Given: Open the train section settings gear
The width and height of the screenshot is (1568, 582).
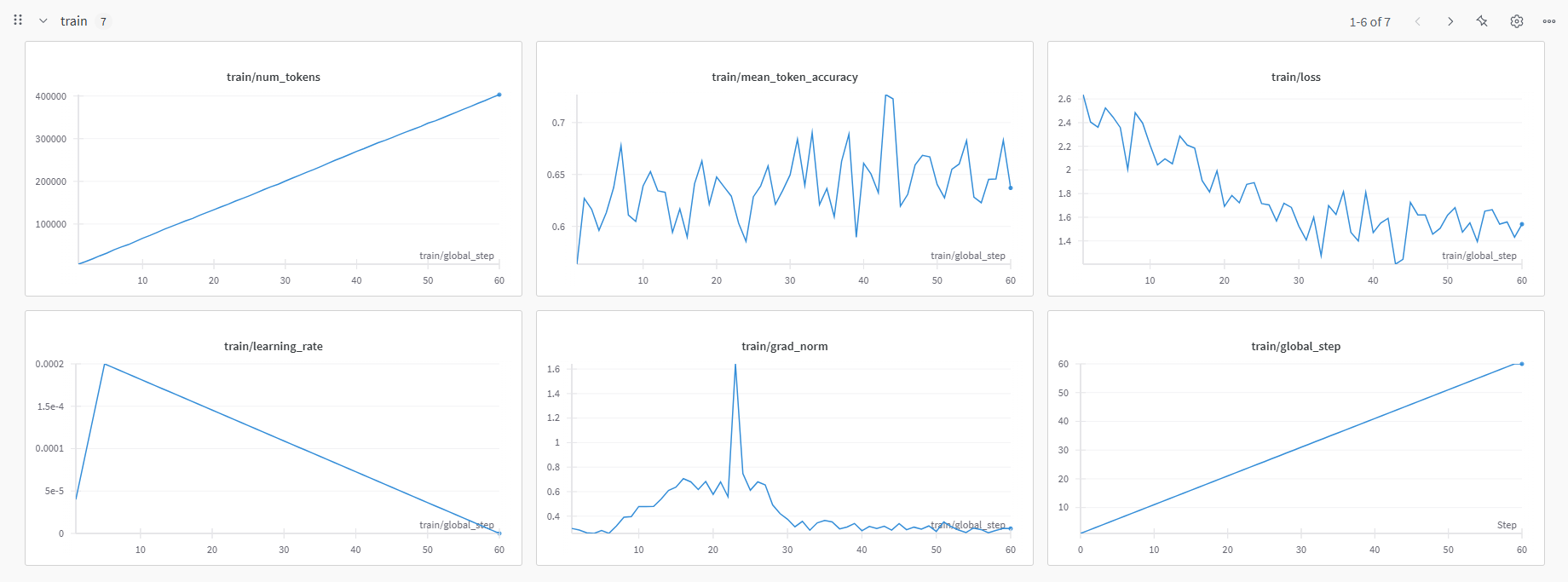Looking at the screenshot, I should (1517, 21).
